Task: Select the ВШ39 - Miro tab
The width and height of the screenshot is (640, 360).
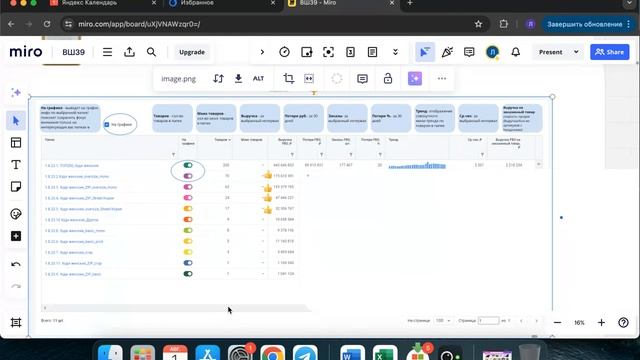Action: point(341,4)
